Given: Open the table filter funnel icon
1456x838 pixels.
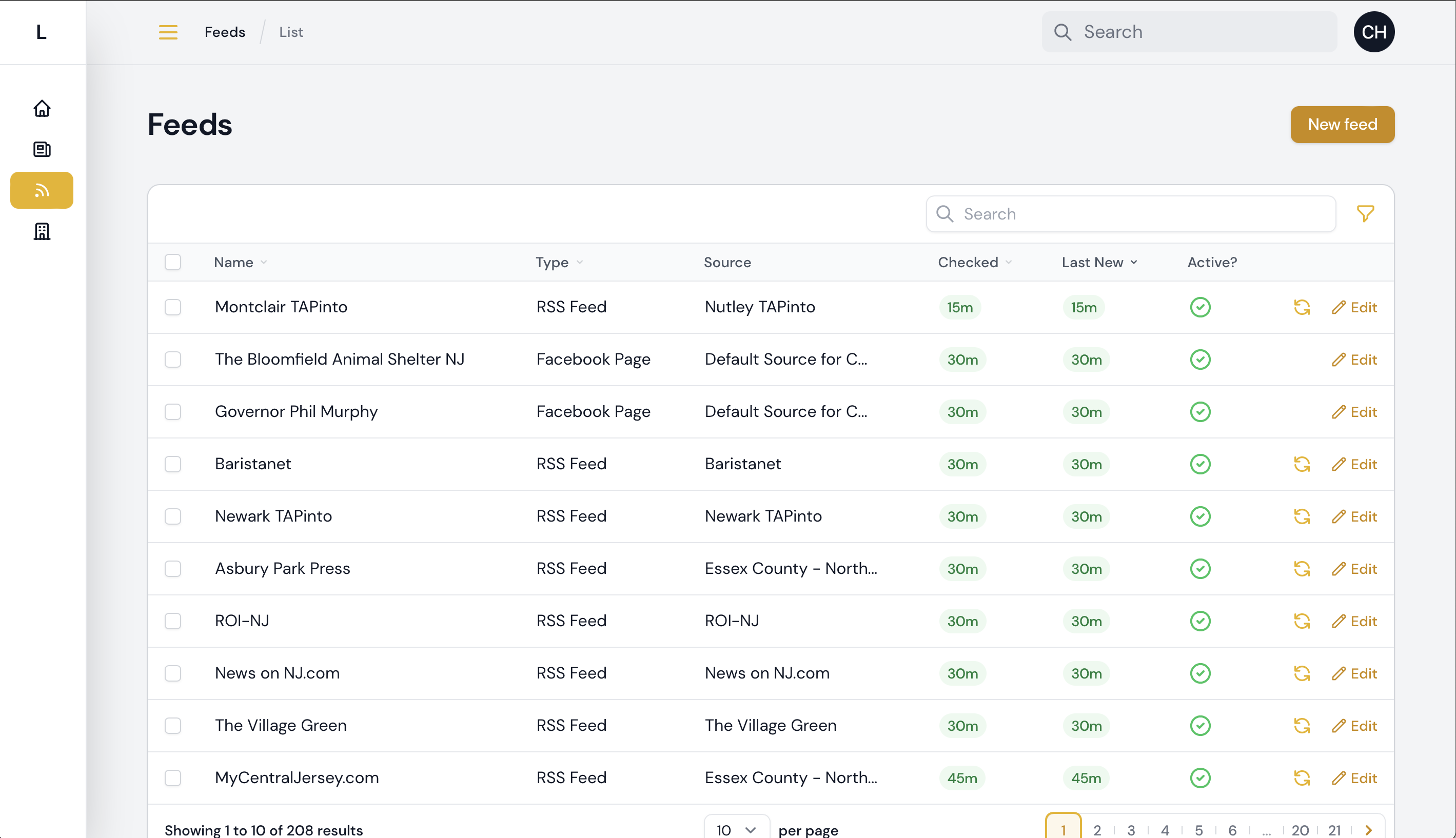Looking at the screenshot, I should pyautogui.click(x=1365, y=213).
